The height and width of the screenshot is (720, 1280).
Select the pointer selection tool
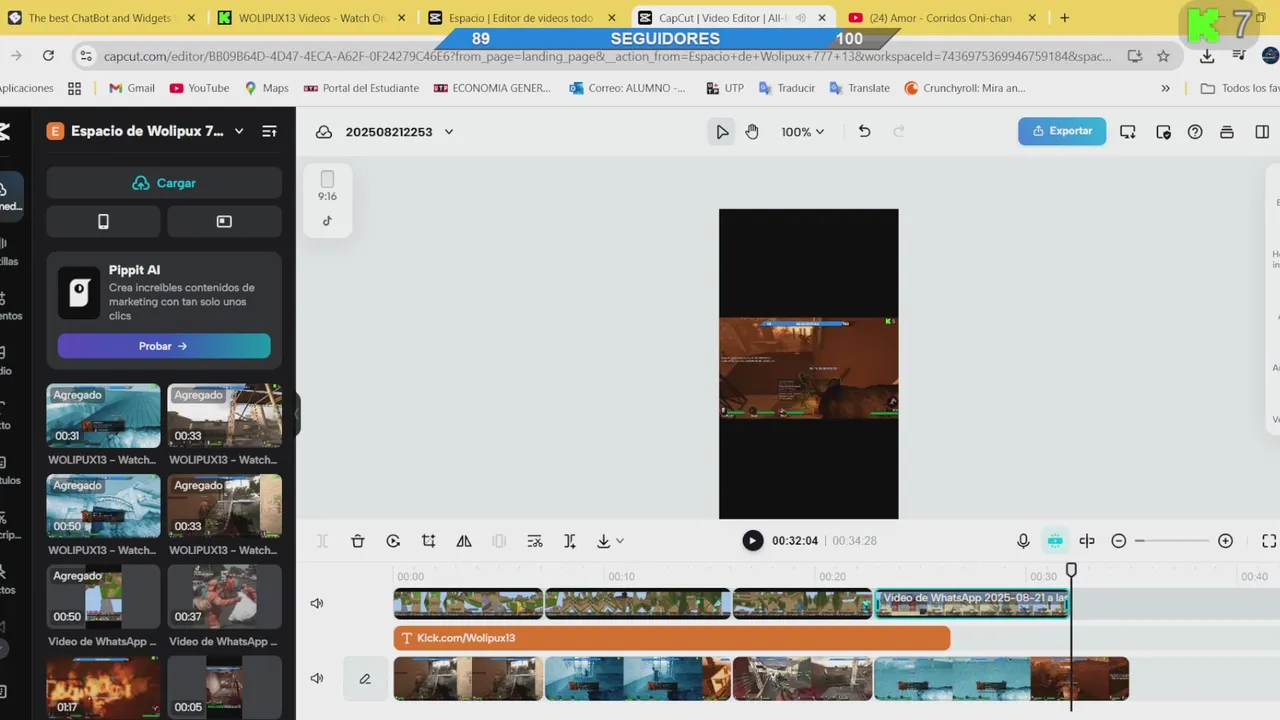click(x=722, y=132)
